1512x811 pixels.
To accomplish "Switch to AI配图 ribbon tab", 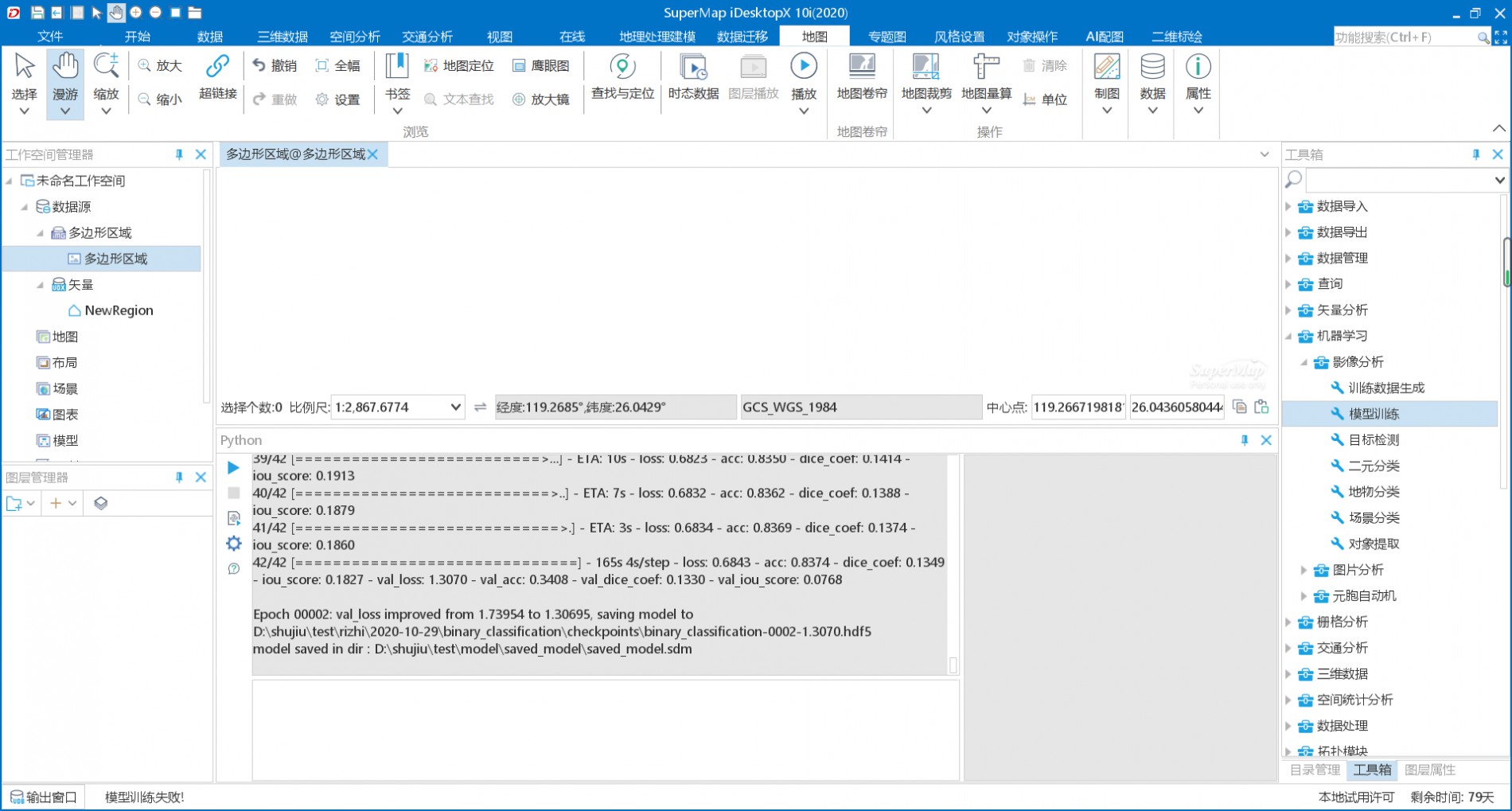I will (1105, 37).
